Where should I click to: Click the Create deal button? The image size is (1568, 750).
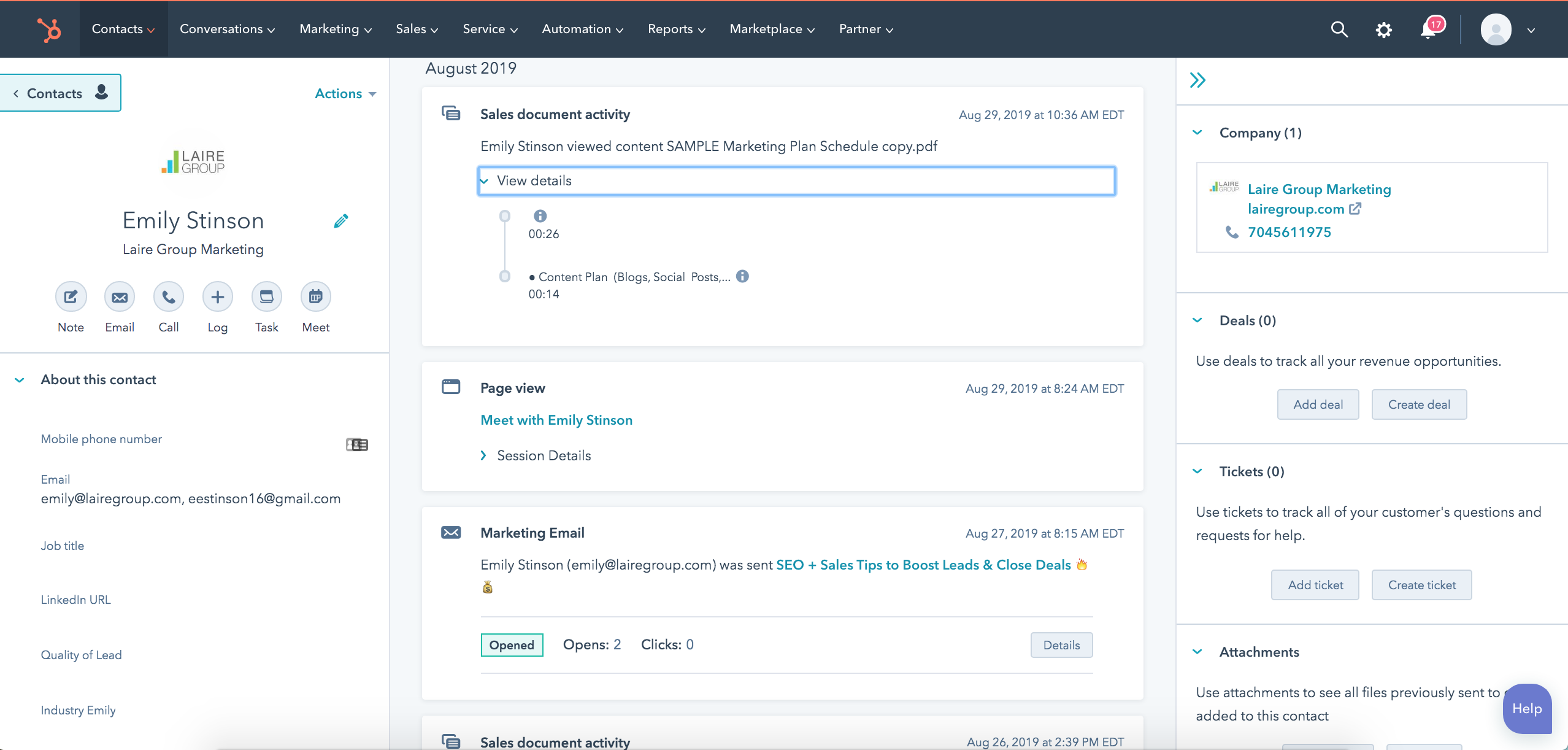click(x=1419, y=404)
